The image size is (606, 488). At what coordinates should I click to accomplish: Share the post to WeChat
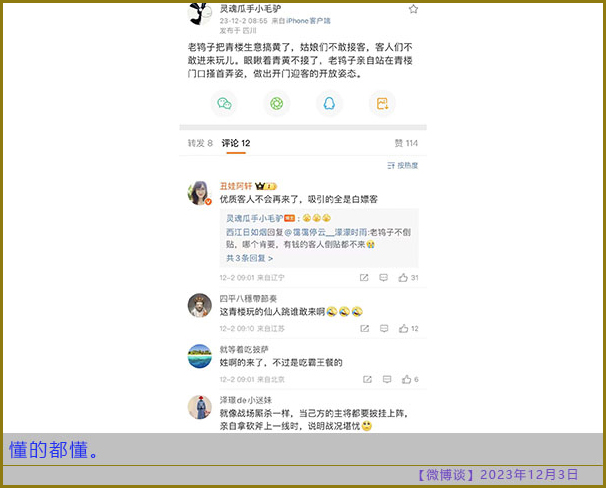(224, 104)
